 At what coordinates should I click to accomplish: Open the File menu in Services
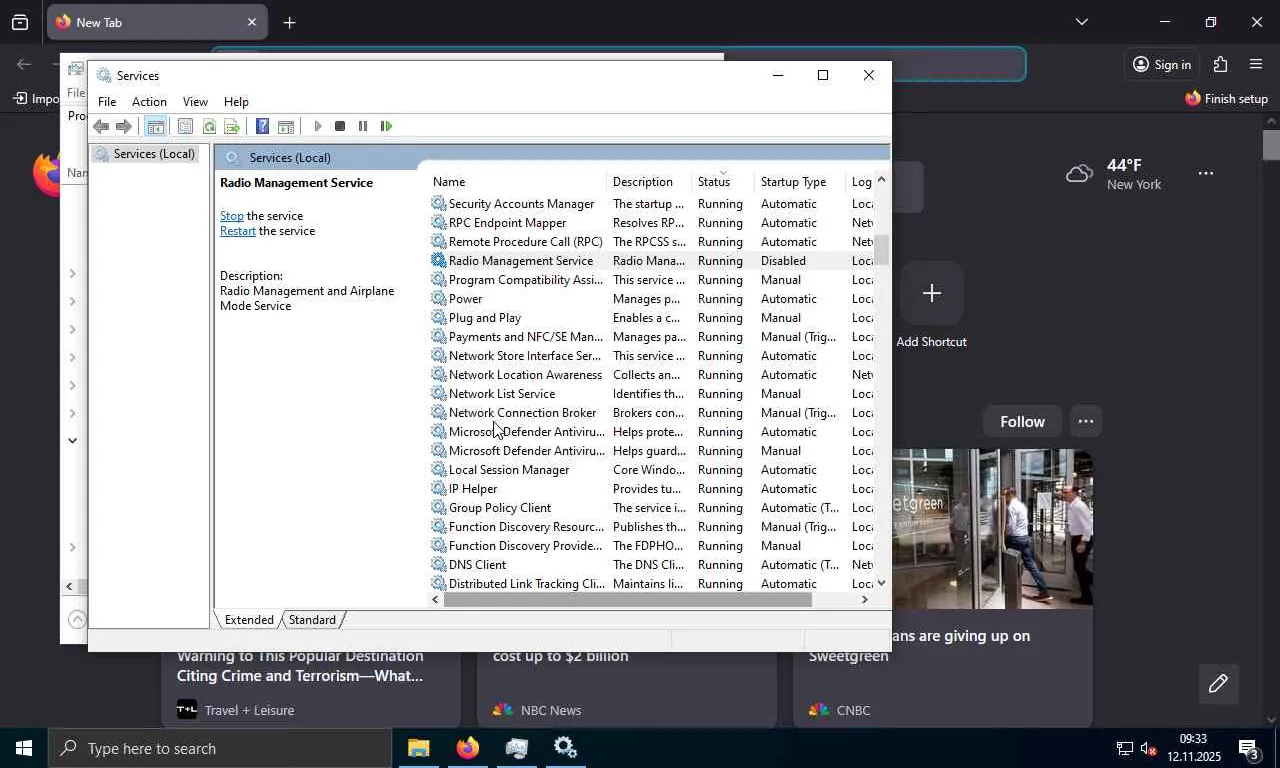107,101
